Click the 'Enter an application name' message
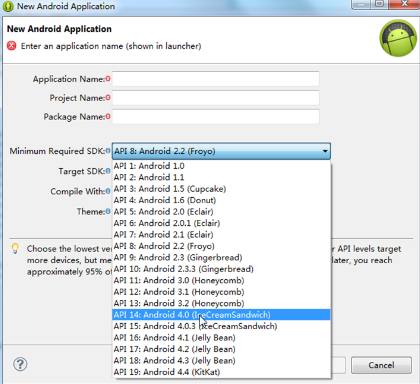Image resolution: width=420 pixels, height=384 pixels. (111, 46)
